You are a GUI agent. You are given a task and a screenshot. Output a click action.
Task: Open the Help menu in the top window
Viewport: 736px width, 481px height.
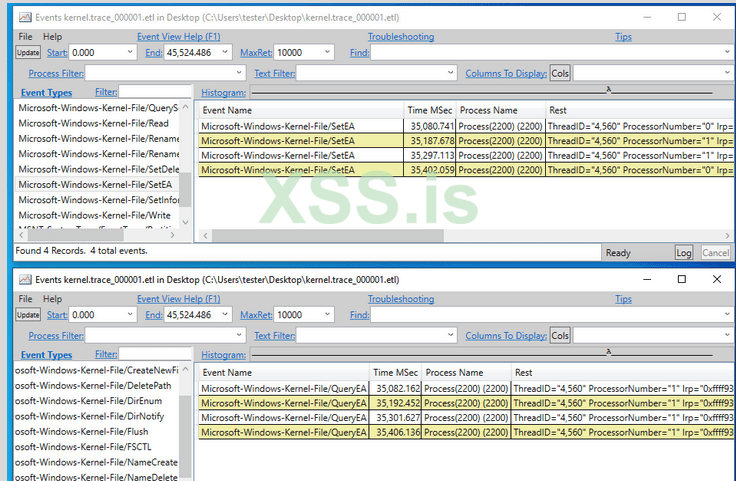(x=53, y=37)
